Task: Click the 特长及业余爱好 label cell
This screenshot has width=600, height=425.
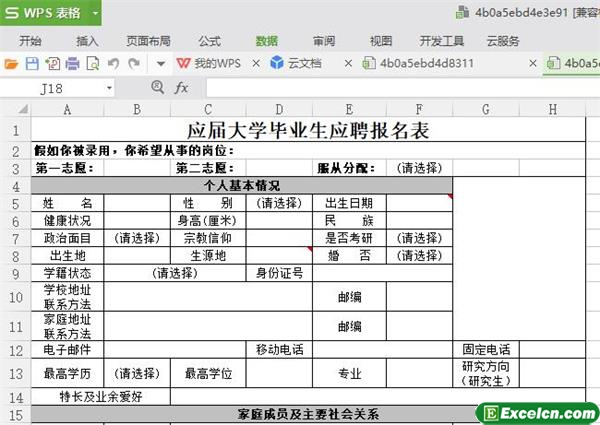Action: pyautogui.click(x=101, y=397)
